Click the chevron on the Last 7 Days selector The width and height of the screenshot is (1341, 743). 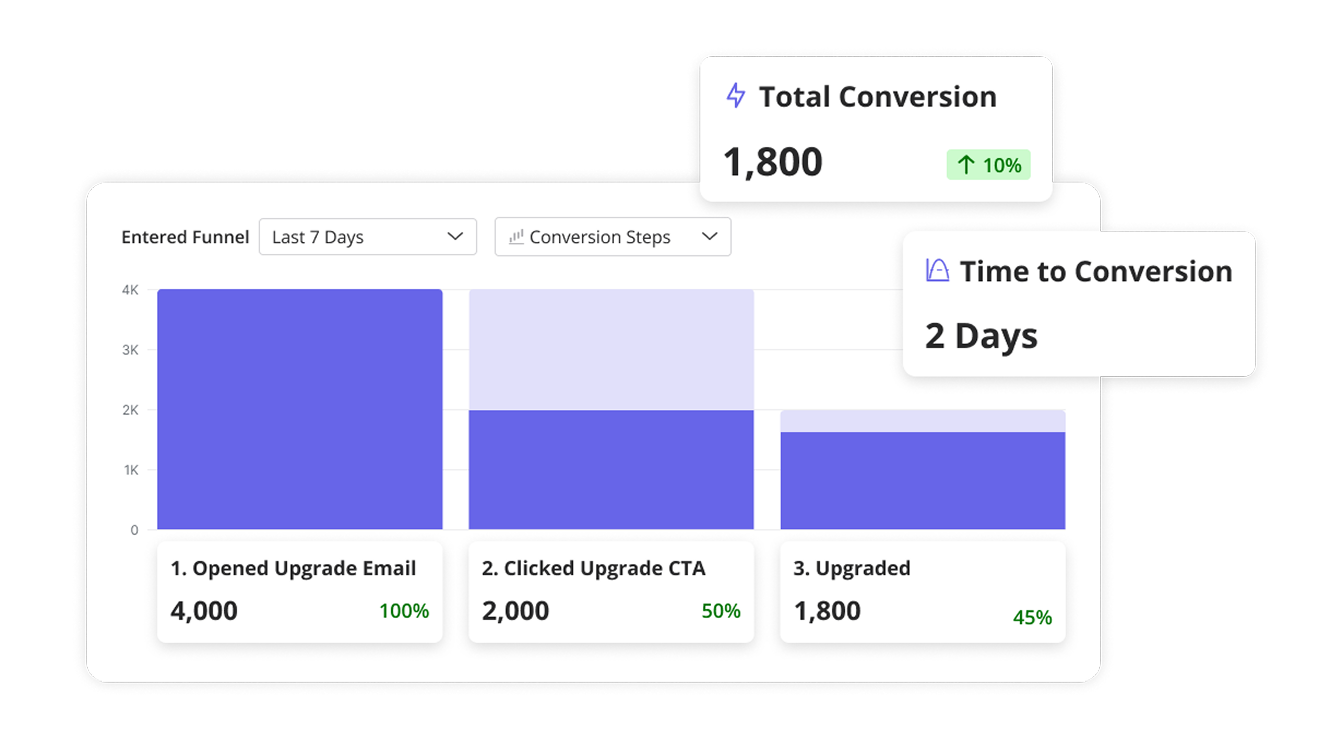pos(456,237)
